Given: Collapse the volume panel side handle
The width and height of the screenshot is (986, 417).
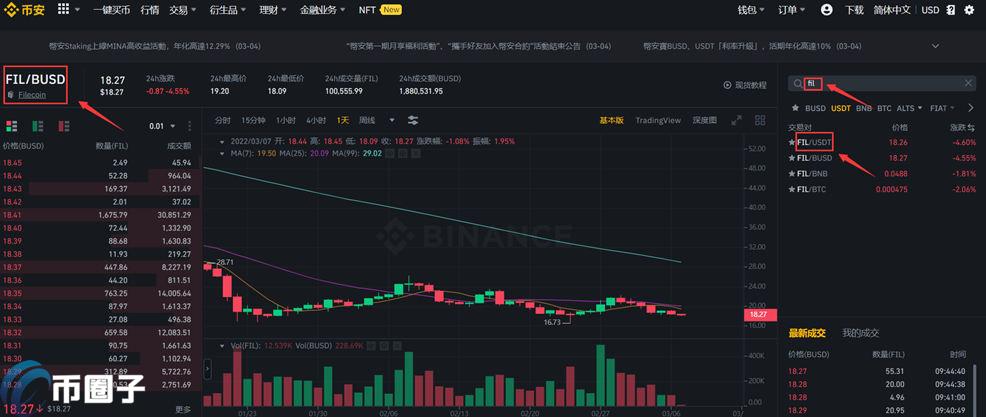Looking at the screenshot, I should 208,369.
